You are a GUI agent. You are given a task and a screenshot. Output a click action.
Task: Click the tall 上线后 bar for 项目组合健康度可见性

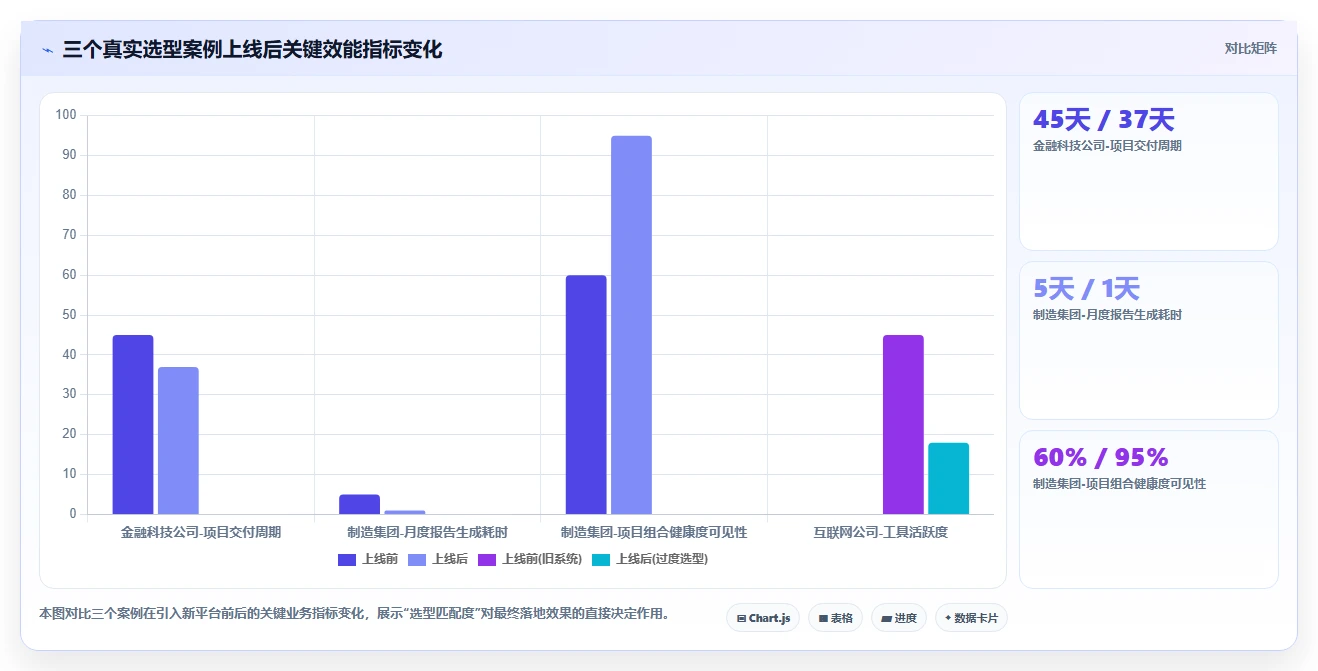(x=631, y=325)
